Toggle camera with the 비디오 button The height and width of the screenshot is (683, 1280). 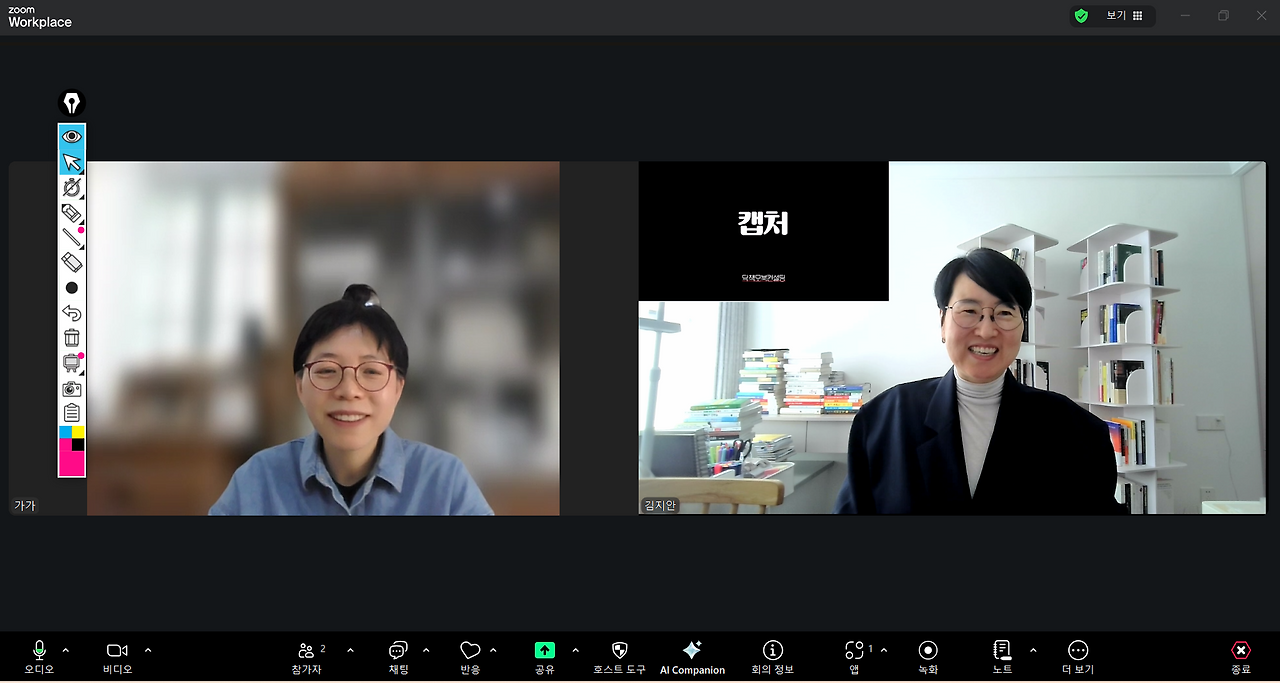point(117,657)
